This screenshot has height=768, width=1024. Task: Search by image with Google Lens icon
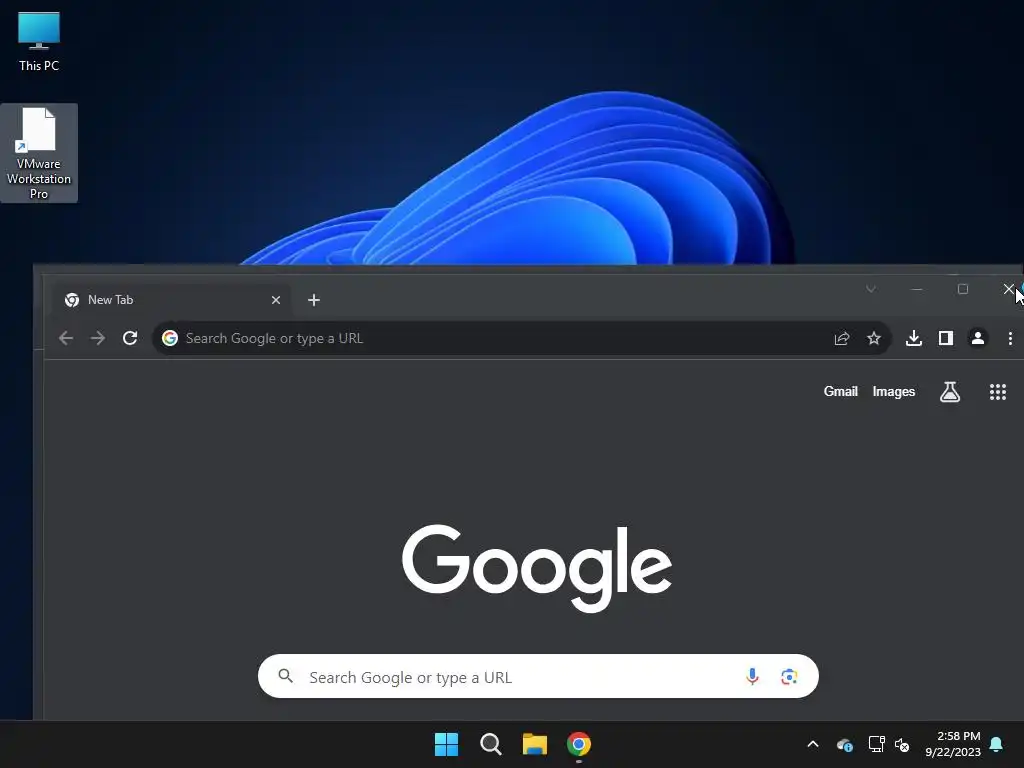point(789,677)
